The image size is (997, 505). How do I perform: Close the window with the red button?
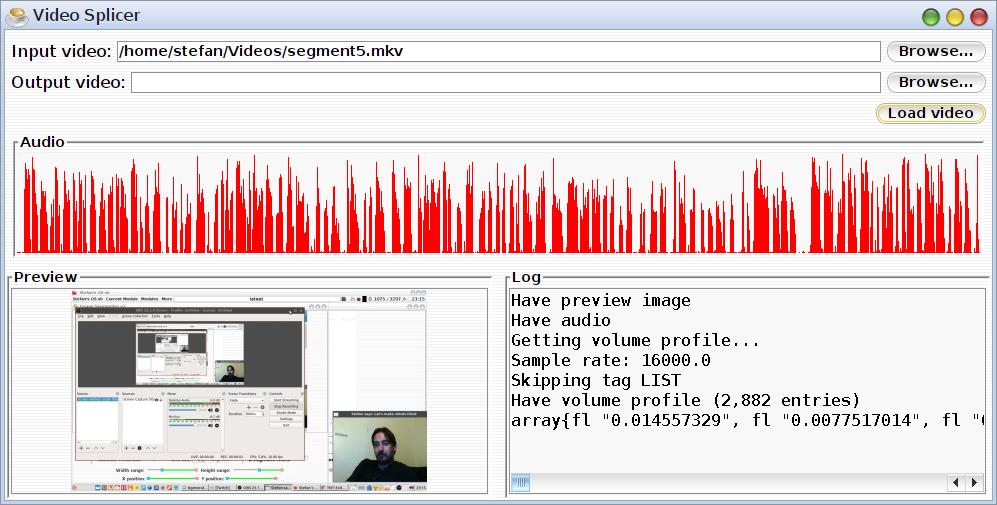(978, 16)
